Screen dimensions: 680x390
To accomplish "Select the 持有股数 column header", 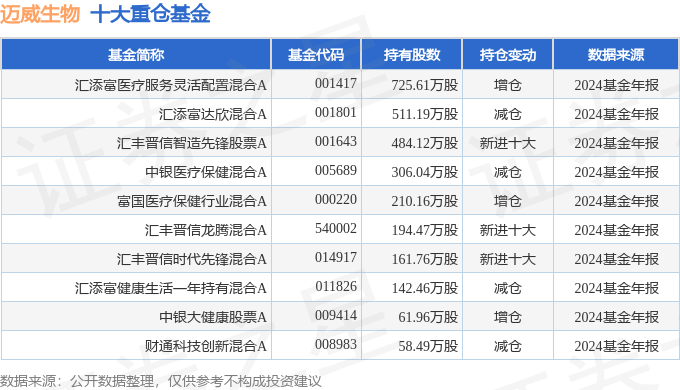I will pos(412,55).
